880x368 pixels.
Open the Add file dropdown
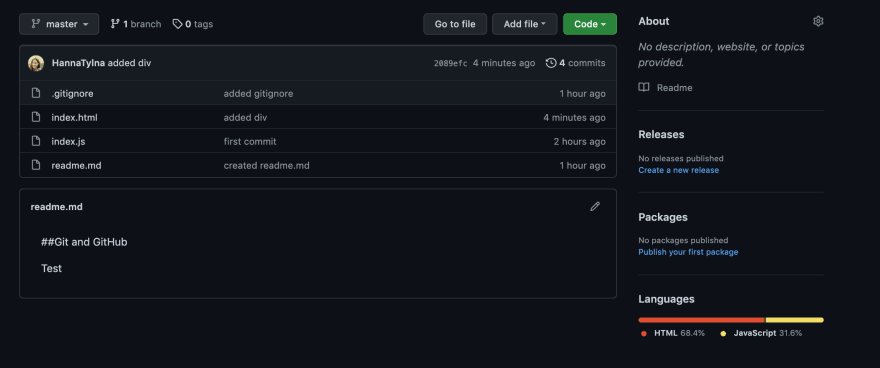click(x=525, y=24)
